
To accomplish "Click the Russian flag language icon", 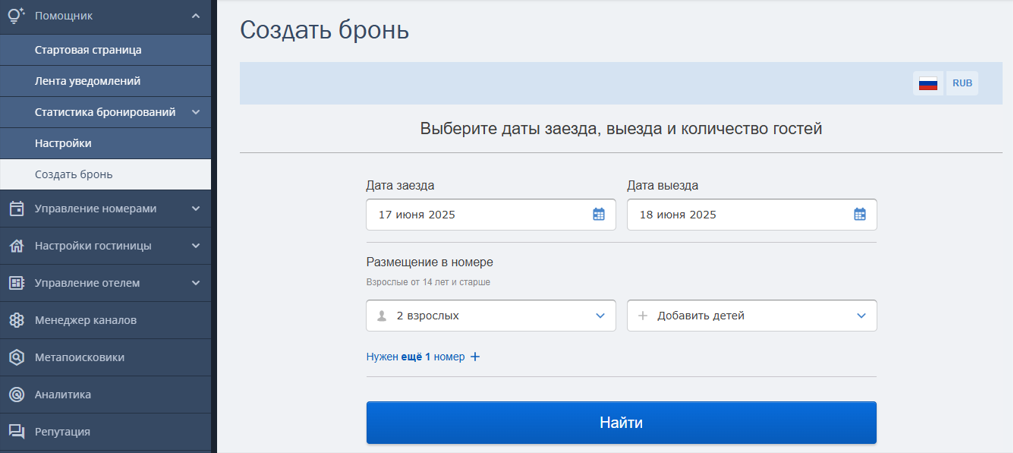I will tap(928, 83).
